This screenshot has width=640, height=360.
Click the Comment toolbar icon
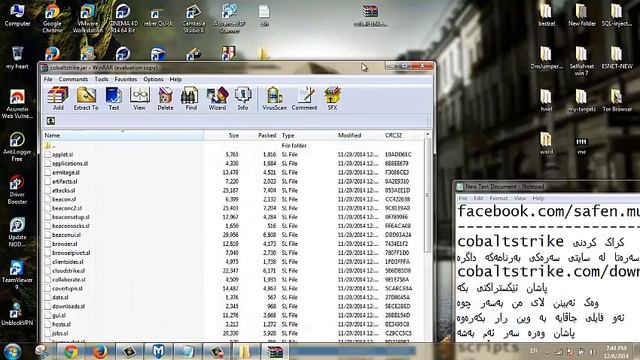tap(304, 98)
